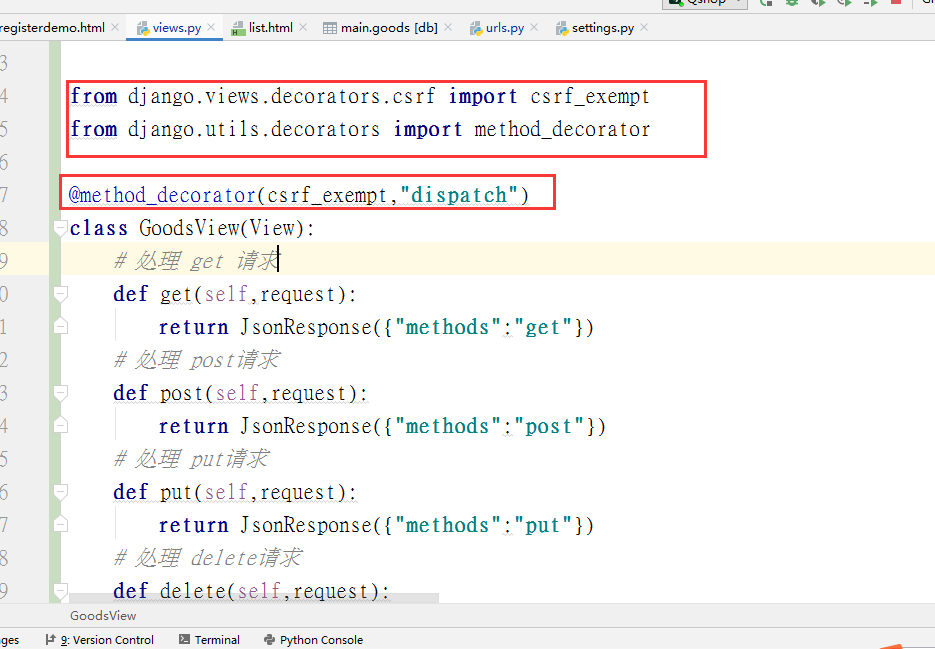Click the return line with "post"
Screen dimensions: 935x649
click(x=382, y=427)
